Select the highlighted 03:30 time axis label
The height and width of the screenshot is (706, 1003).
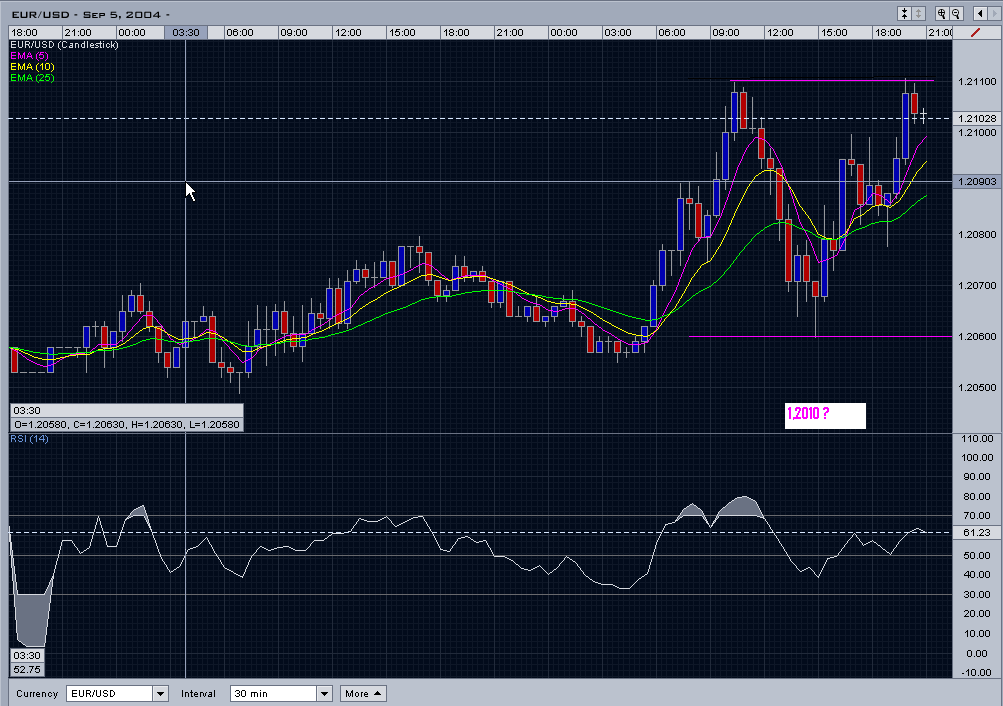coord(185,31)
